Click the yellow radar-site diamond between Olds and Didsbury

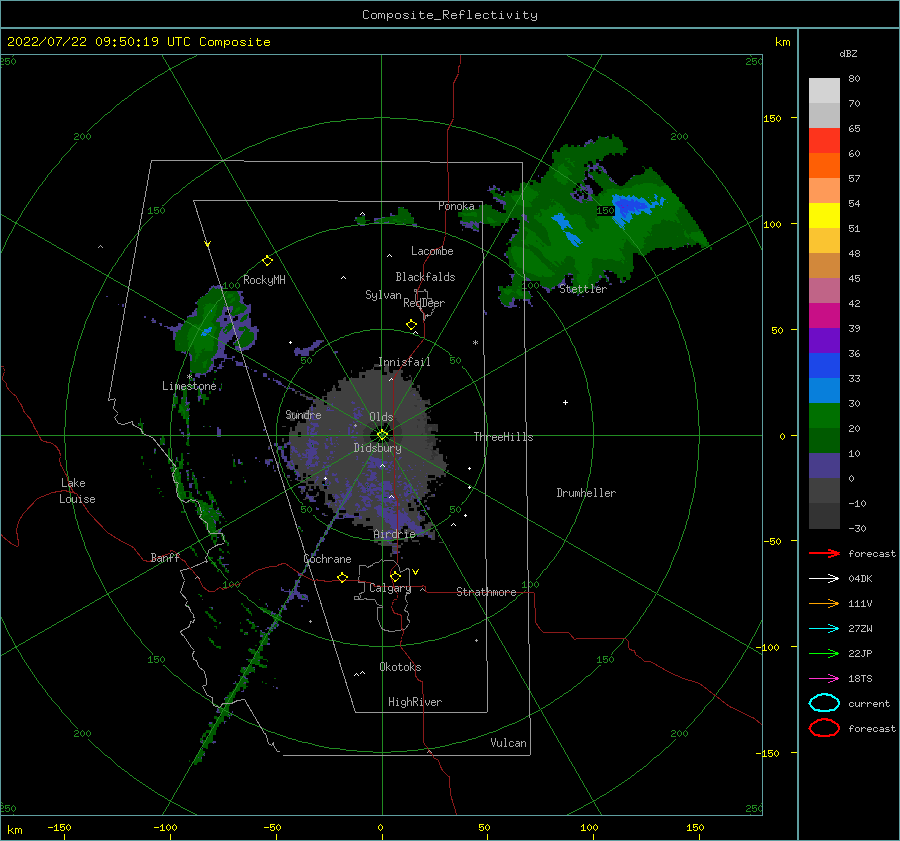tap(382, 435)
